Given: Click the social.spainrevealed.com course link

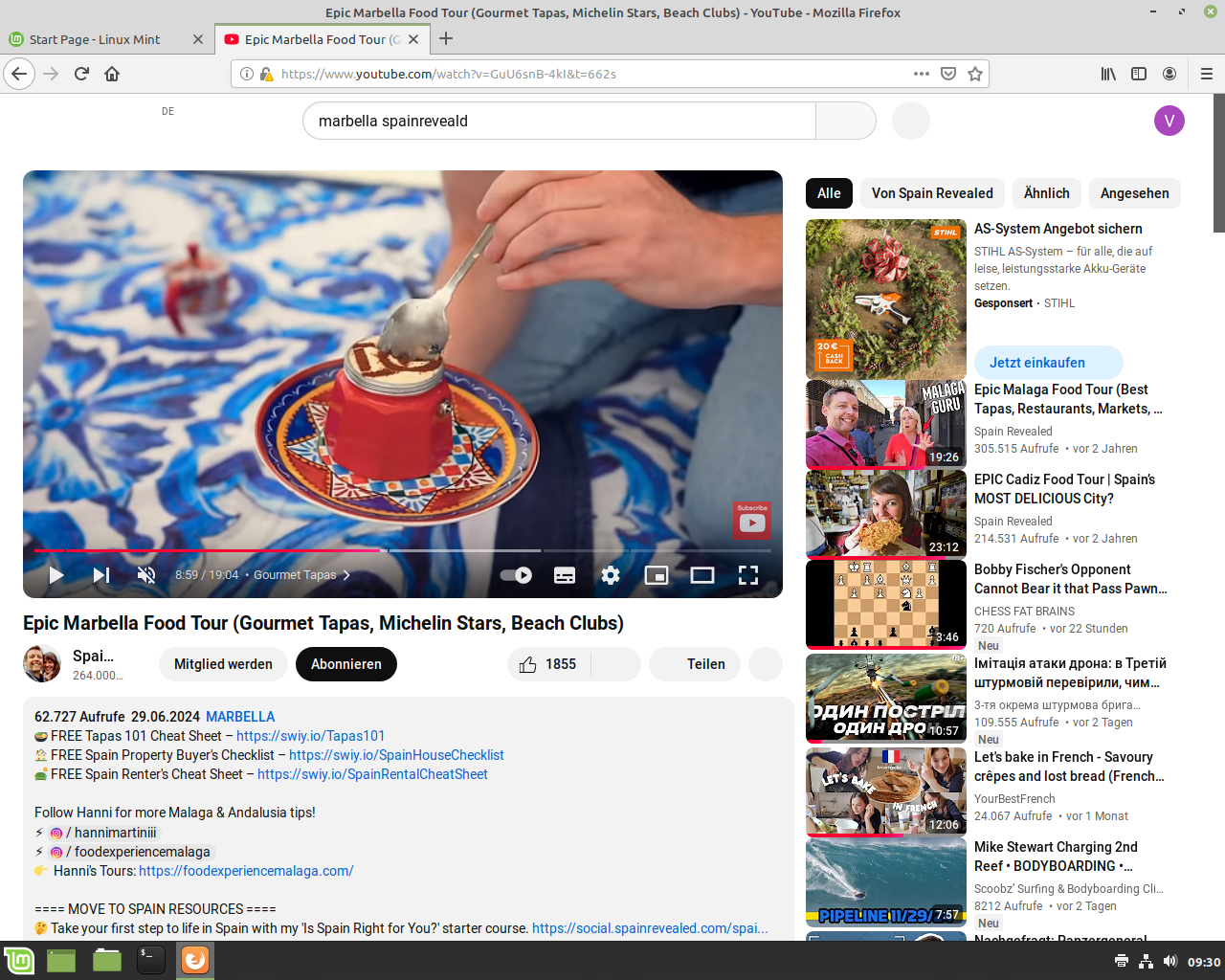Looking at the screenshot, I should pyautogui.click(x=650, y=928).
